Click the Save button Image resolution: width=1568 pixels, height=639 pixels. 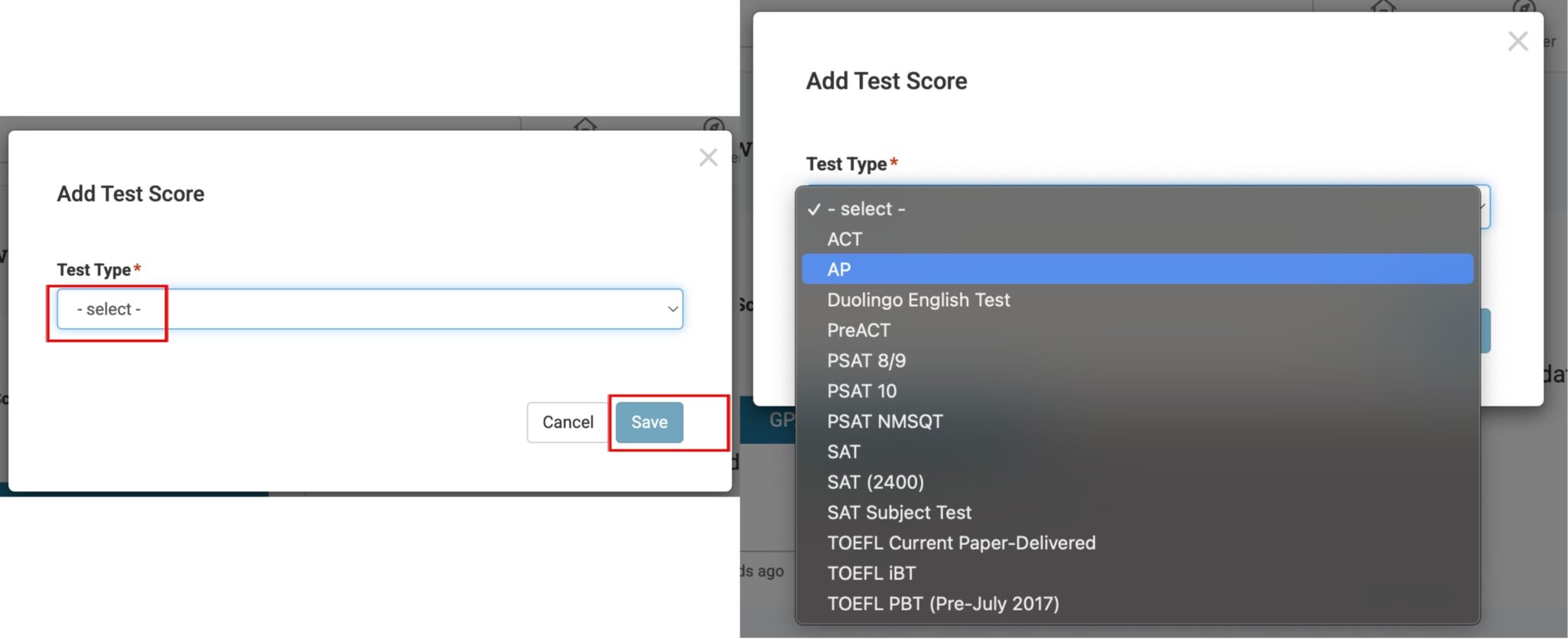click(649, 422)
